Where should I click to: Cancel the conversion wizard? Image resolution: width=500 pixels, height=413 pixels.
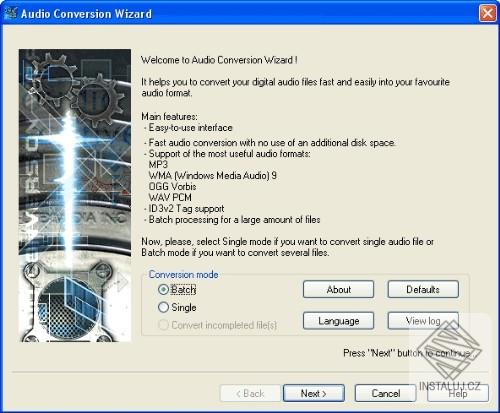pos(386,393)
